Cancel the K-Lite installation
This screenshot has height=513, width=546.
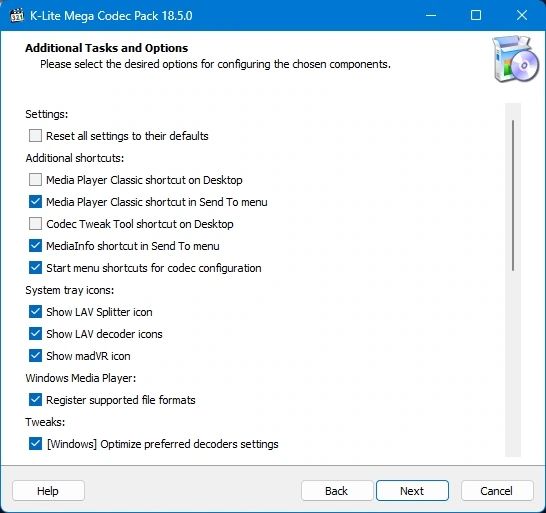click(497, 491)
